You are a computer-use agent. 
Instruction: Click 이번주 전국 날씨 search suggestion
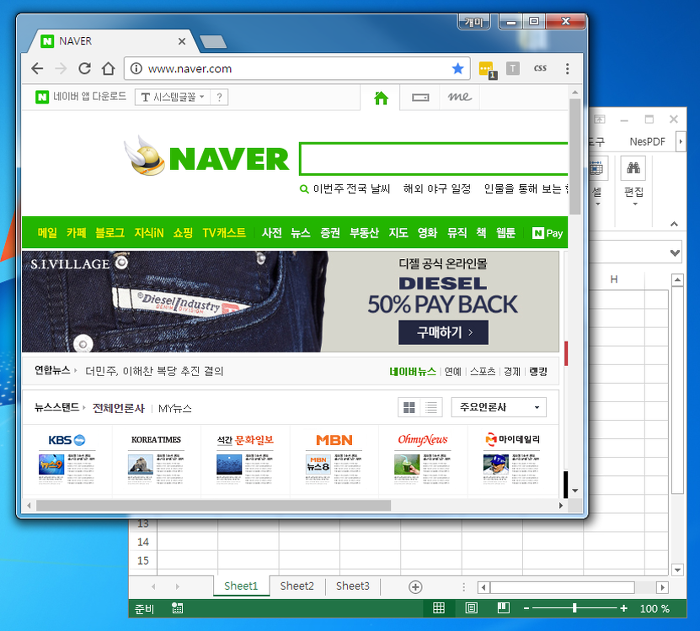[351, 189]
